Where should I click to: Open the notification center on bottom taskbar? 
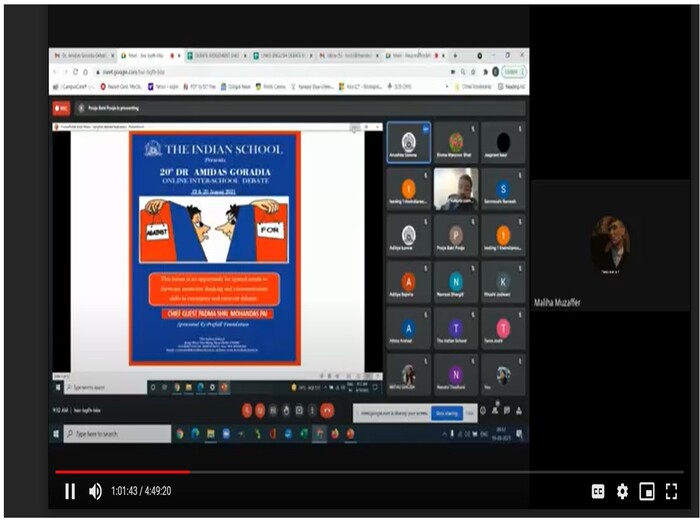tap(520, 434)
